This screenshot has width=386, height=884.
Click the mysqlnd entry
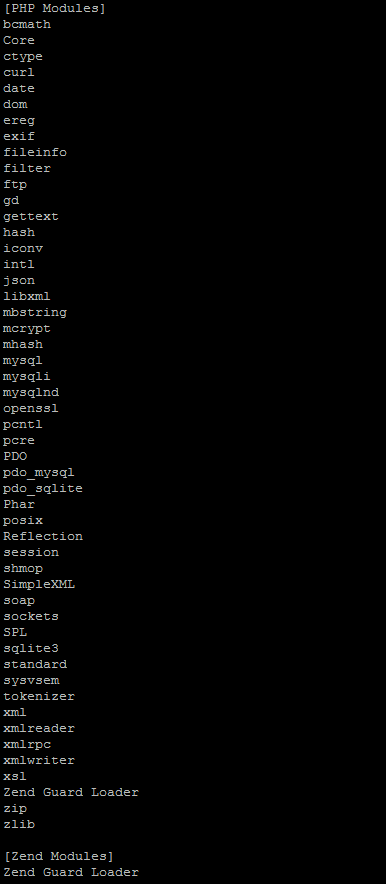tap(30, 392)
